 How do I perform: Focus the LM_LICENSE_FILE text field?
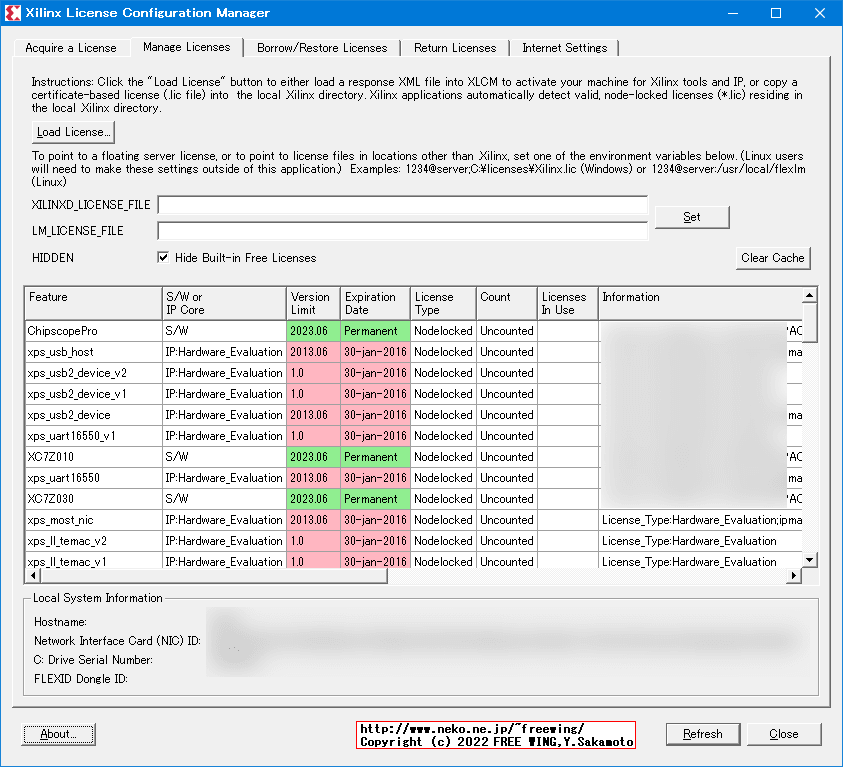click(402, 231)
